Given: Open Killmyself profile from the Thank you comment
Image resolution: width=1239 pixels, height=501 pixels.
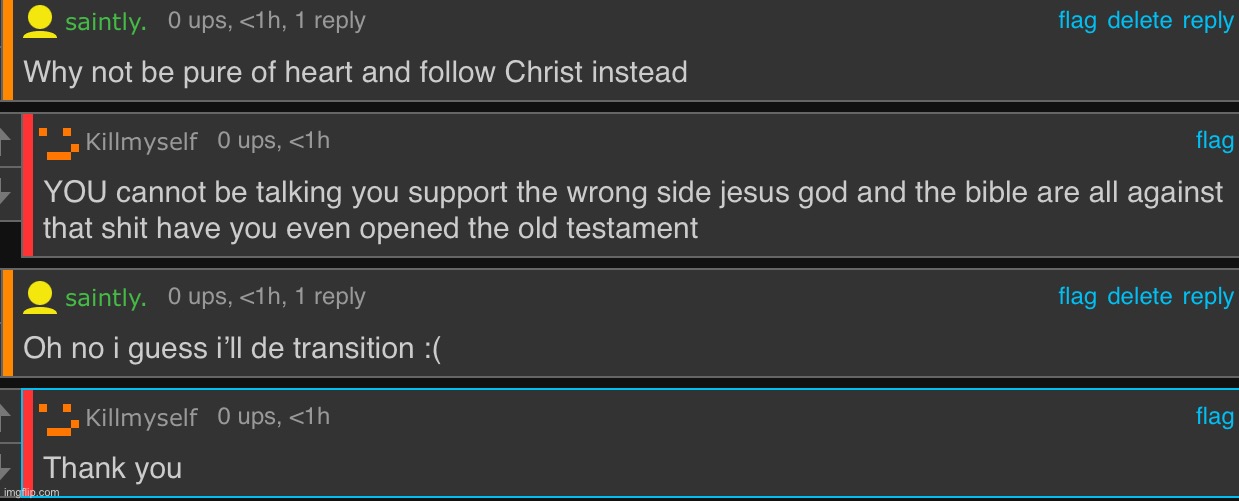Looking at the screenshot, I should 141,418.
